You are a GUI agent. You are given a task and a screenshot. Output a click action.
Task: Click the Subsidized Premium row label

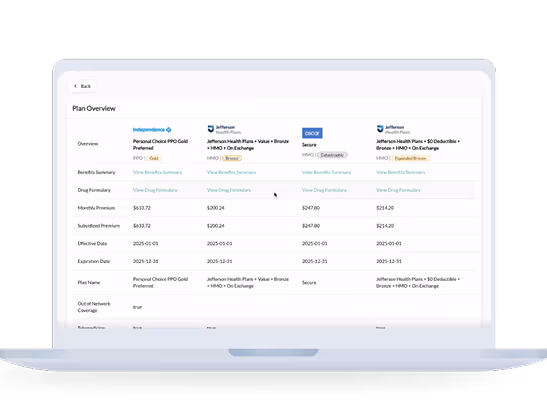(x=99, y=226)
